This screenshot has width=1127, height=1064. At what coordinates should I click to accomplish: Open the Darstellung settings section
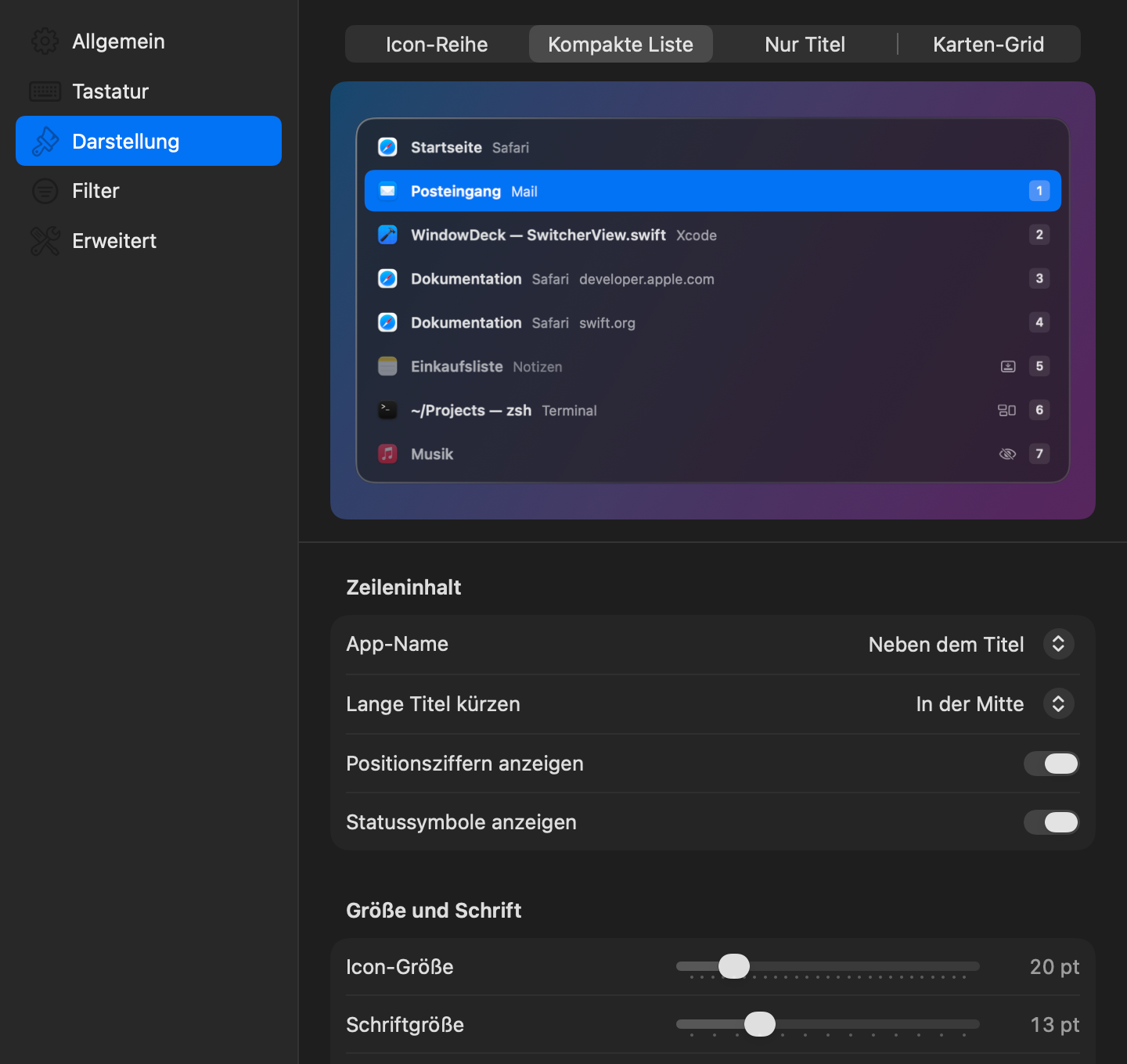[149, 141]
